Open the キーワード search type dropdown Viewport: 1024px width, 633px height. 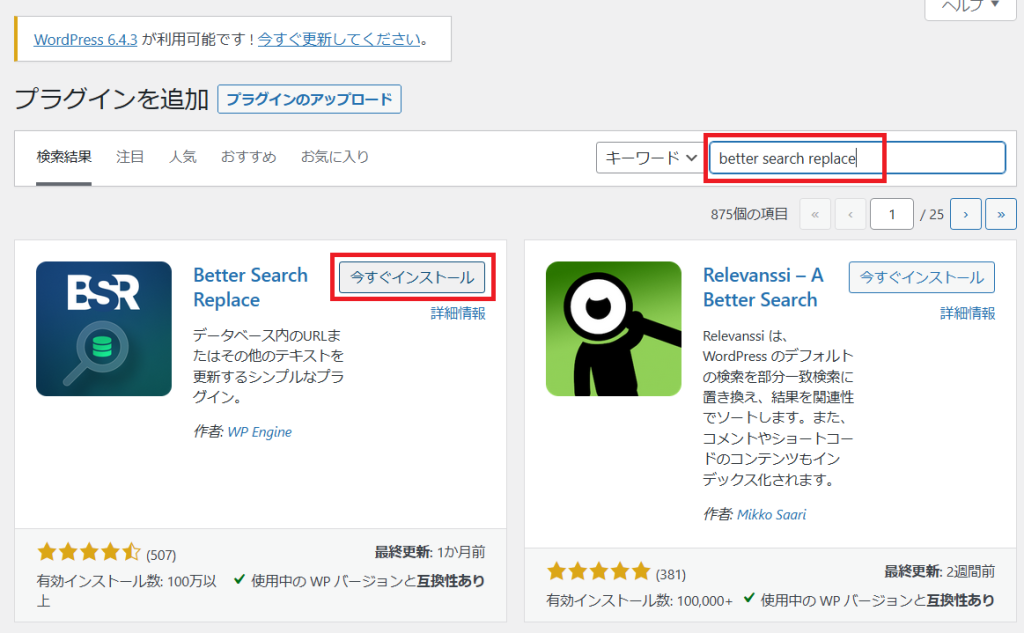651,158
